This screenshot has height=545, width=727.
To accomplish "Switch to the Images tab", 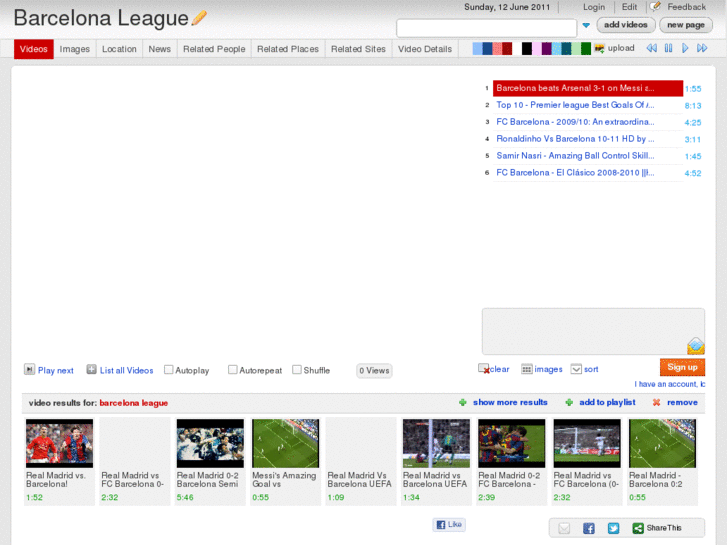I will [x=75, y=49].
